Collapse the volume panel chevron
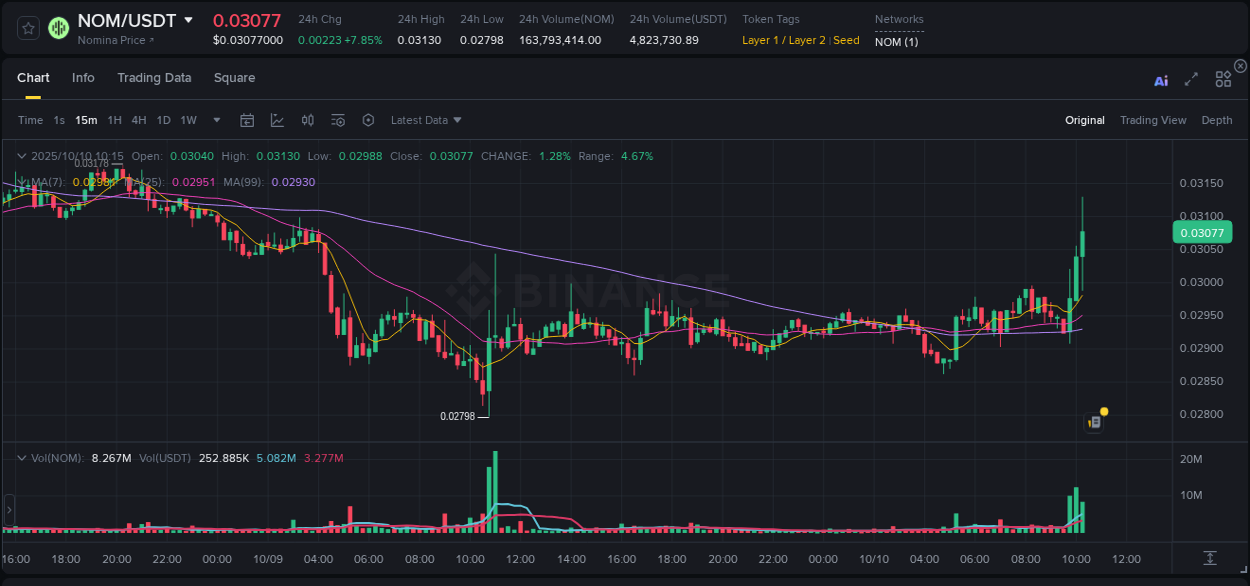Viewport: 1250px width, 586px height. [21, 457]
